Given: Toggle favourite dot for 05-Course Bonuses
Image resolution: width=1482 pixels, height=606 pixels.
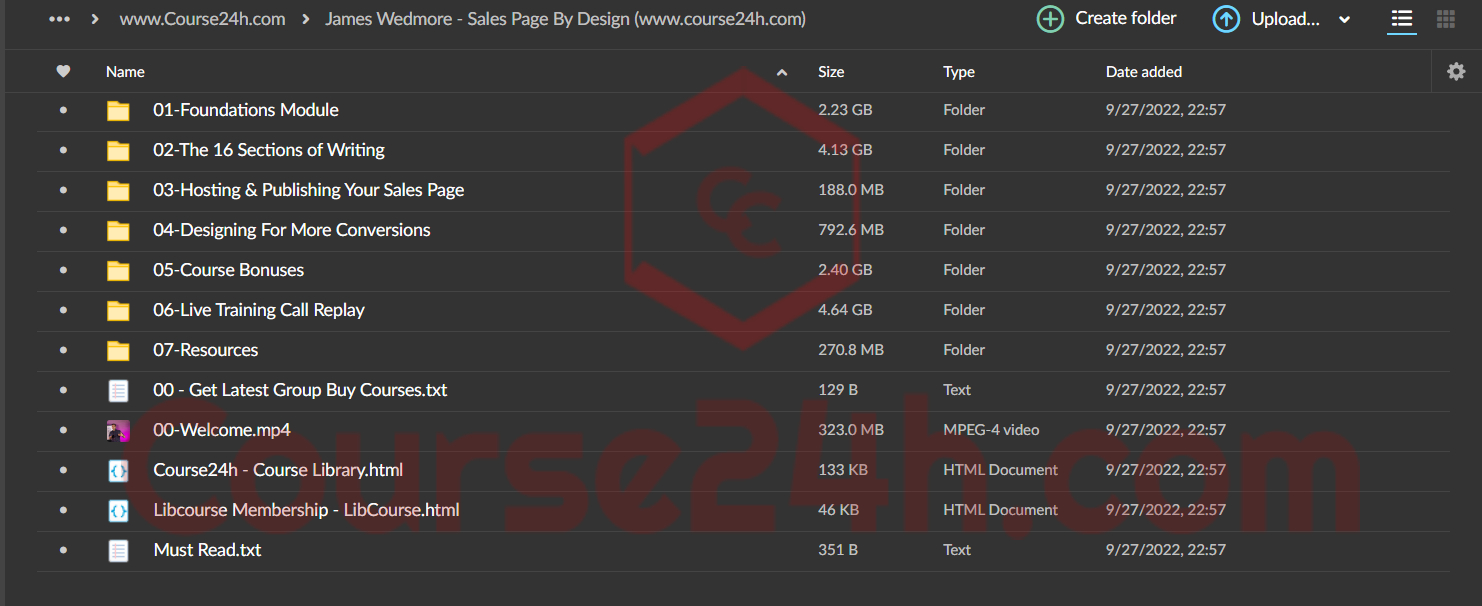Looking at the screenshot, I should [x=63, y=270].
